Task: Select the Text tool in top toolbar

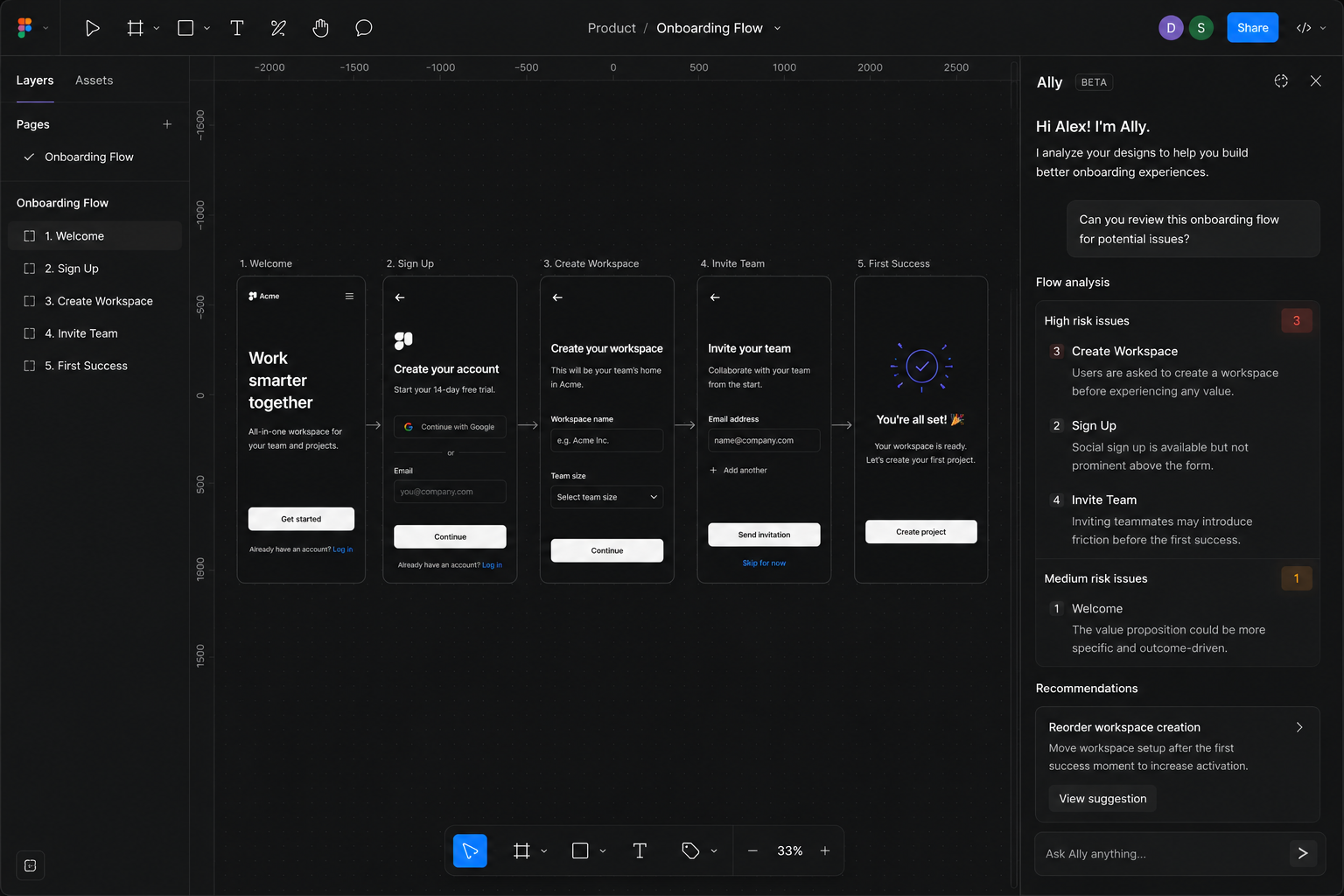Action: tap(236, 28)
